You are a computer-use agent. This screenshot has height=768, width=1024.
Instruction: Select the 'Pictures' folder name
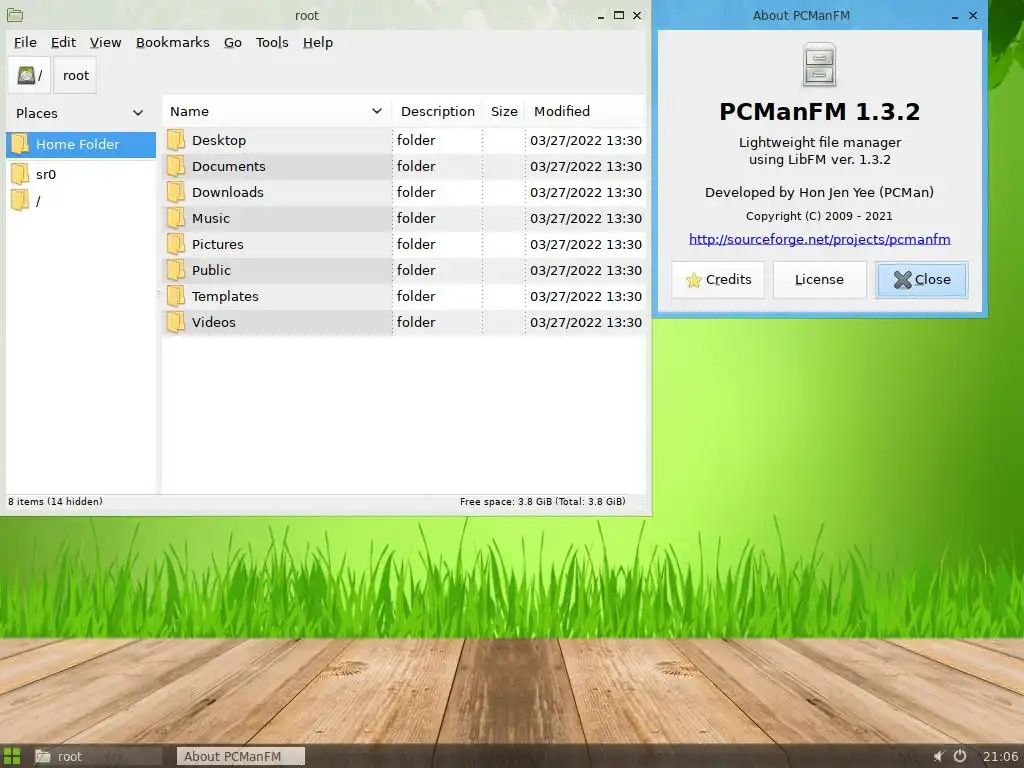217,244
